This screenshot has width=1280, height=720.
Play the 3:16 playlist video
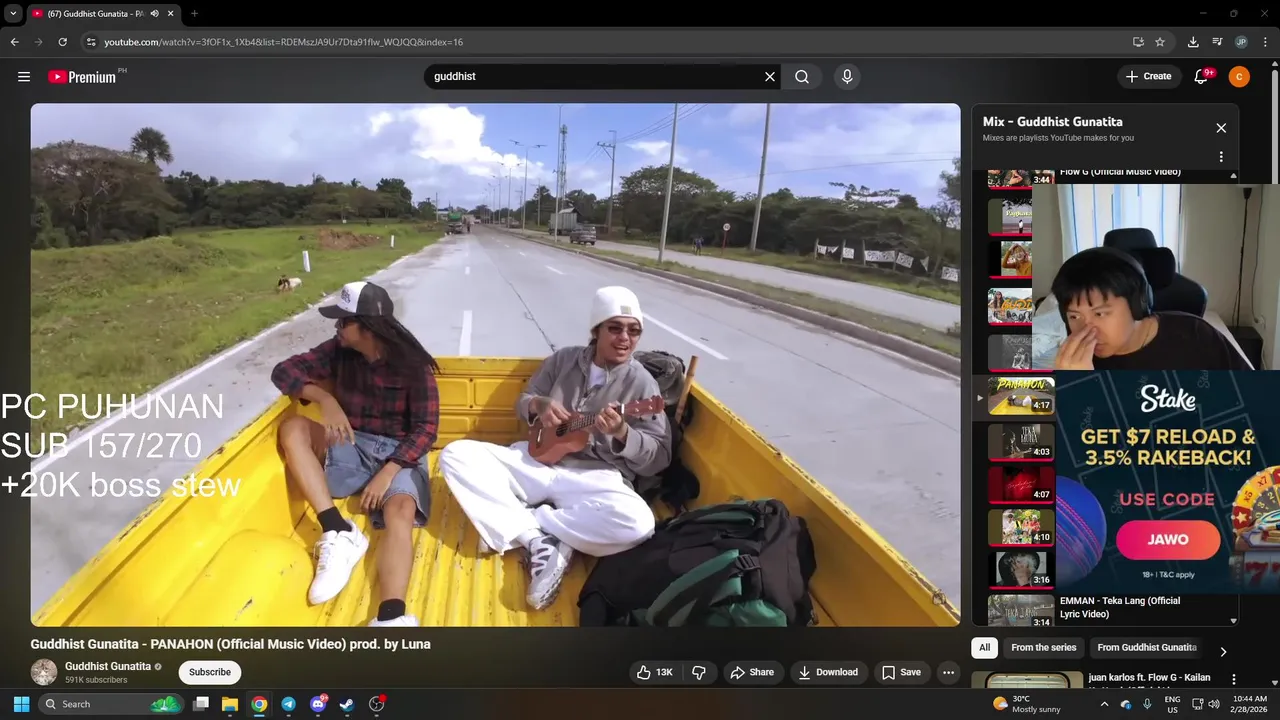tap(1021, 570)
